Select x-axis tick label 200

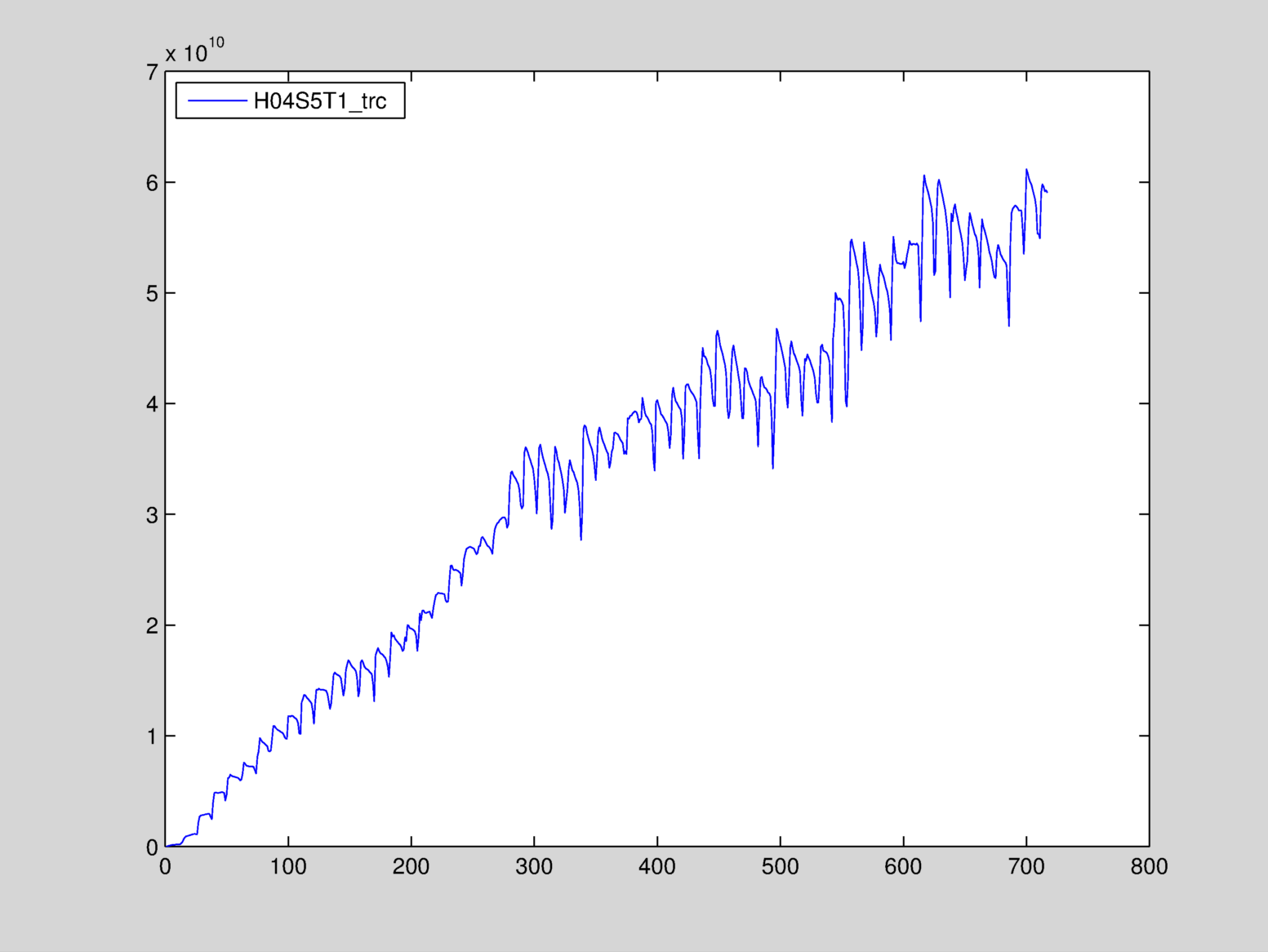411,867
